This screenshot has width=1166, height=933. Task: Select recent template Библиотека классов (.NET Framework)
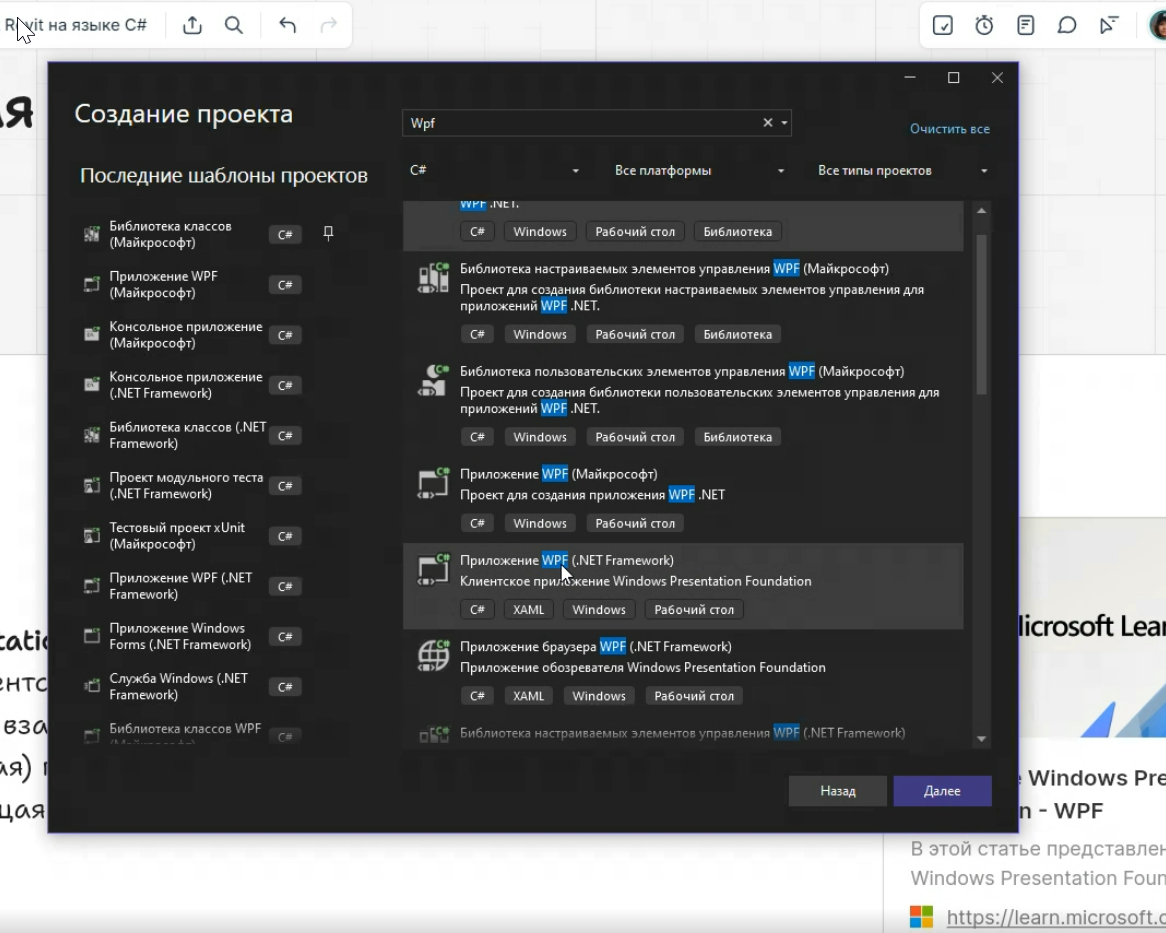(x=192, y=436)
